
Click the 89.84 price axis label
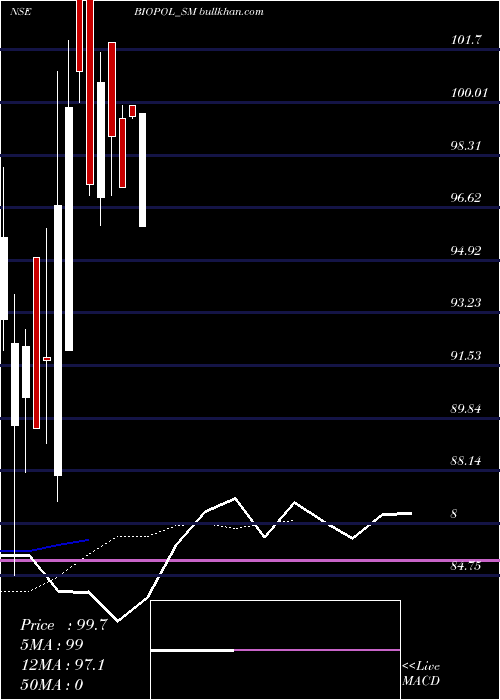point(466,408)
